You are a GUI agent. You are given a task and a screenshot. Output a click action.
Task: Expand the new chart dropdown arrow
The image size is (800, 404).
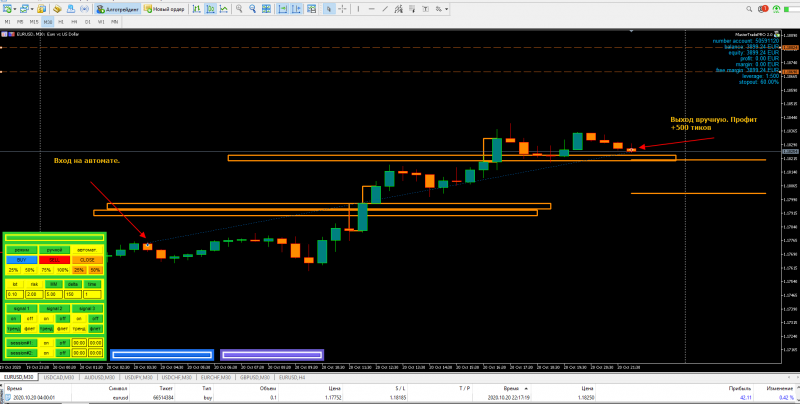(x=15, y=9)
